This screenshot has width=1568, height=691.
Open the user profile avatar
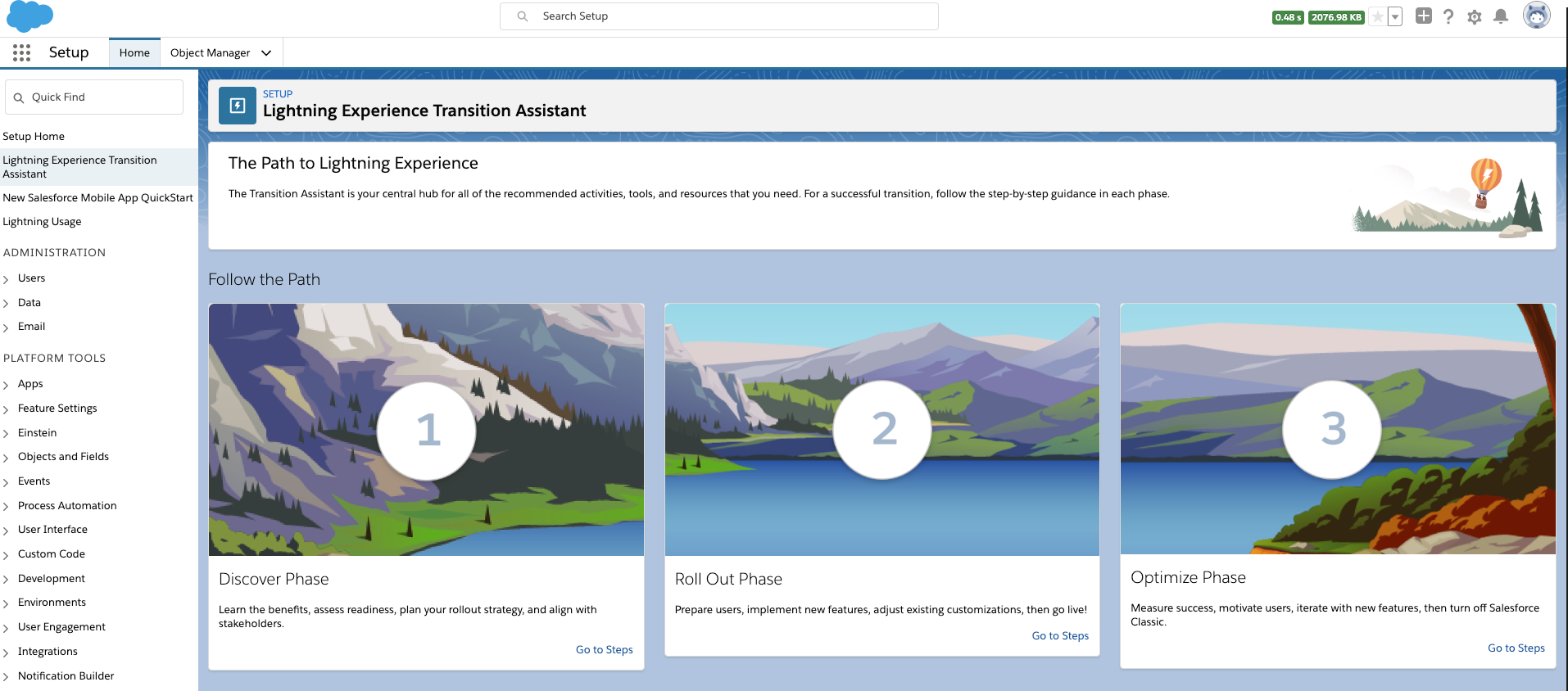1537,15
